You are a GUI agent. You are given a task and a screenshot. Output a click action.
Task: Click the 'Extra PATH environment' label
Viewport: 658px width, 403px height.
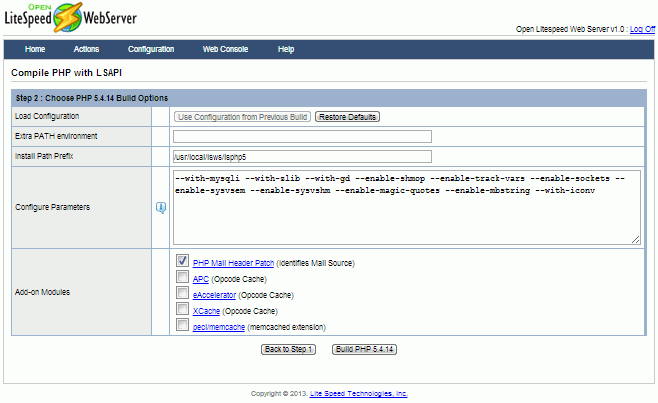[56, 136]
